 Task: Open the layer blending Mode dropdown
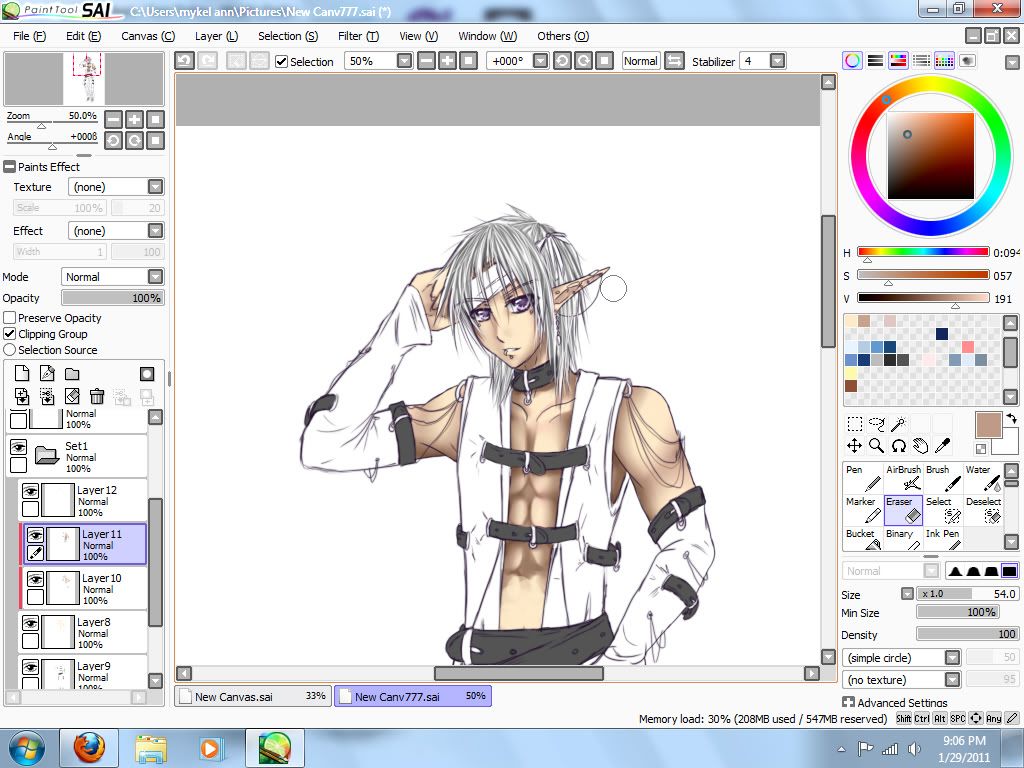coord(112,277)
